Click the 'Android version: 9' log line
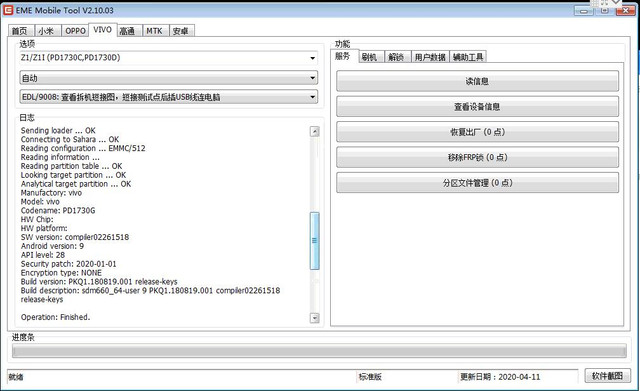 52,246
